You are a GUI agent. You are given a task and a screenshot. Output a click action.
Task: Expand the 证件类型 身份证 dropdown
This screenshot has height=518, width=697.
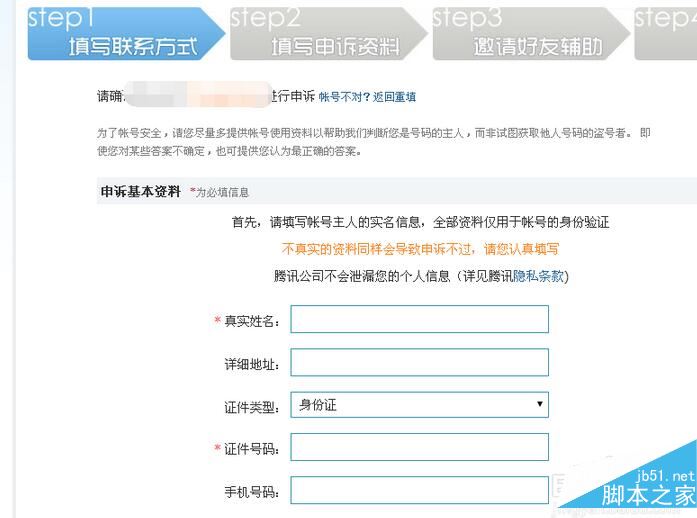point(419,405)
